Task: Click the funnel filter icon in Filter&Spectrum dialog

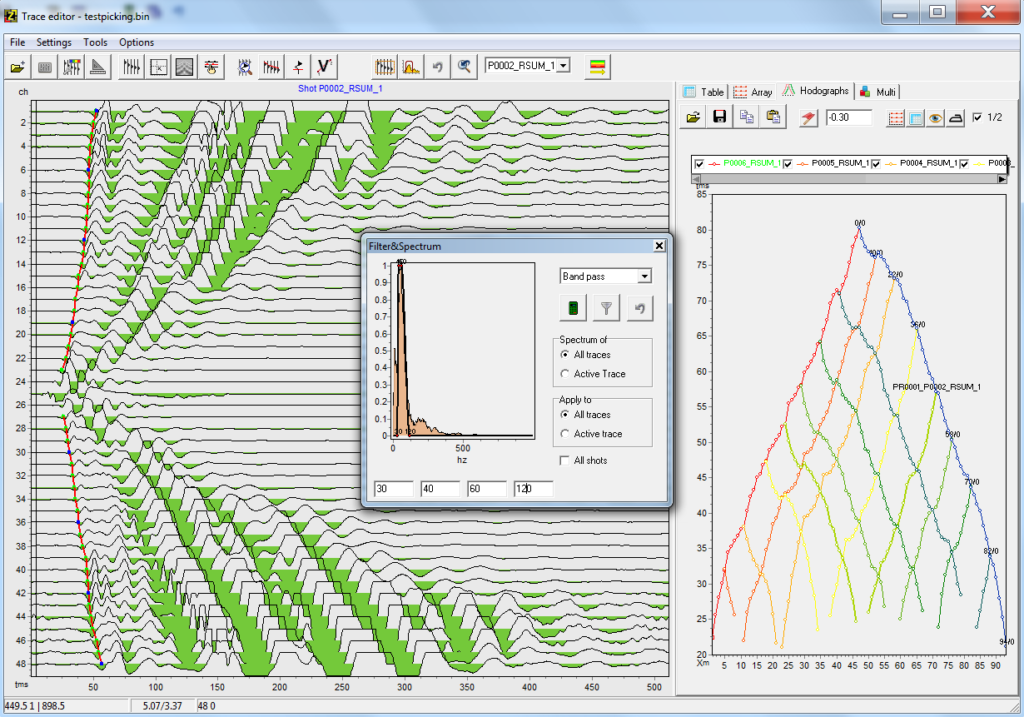Action: 605,308
